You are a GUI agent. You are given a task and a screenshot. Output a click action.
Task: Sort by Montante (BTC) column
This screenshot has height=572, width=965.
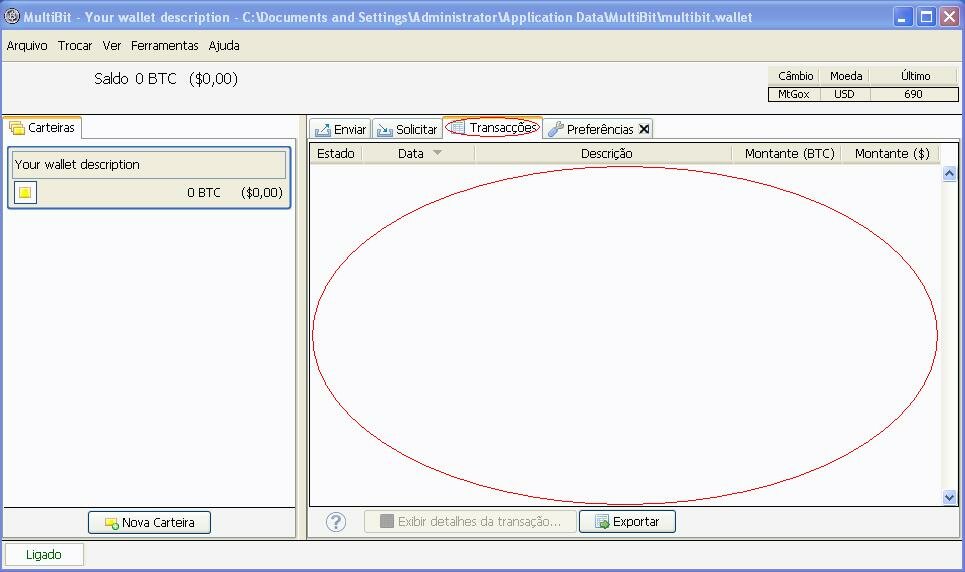click(x=789, y=153)
